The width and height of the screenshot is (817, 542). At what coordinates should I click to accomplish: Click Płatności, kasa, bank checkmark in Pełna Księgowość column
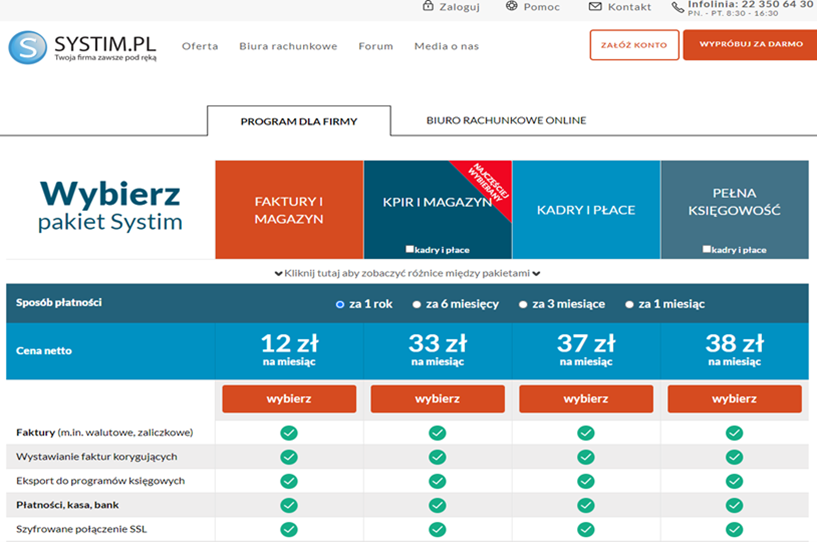click(734, 505)
